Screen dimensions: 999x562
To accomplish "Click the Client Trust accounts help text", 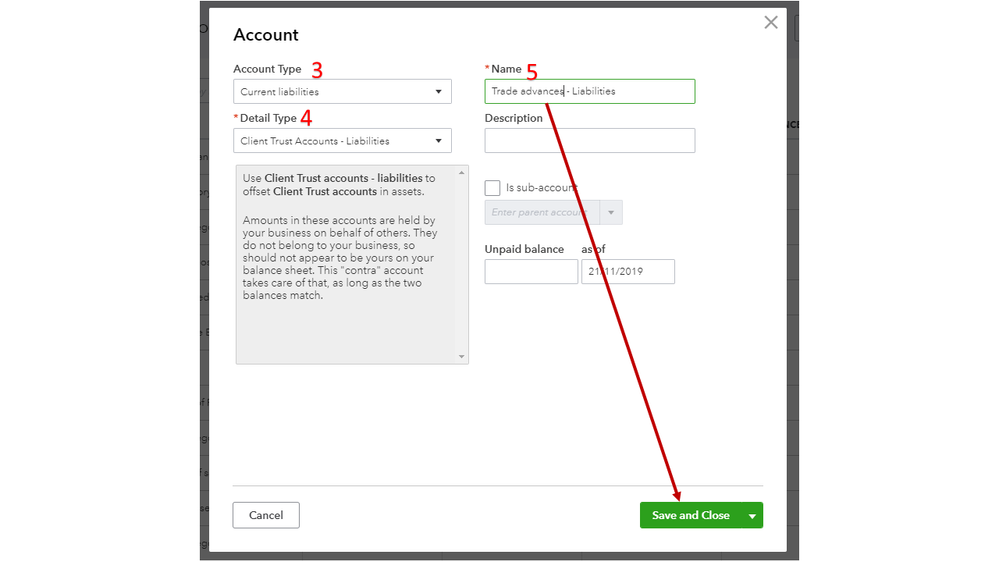I will click(339, 185).
